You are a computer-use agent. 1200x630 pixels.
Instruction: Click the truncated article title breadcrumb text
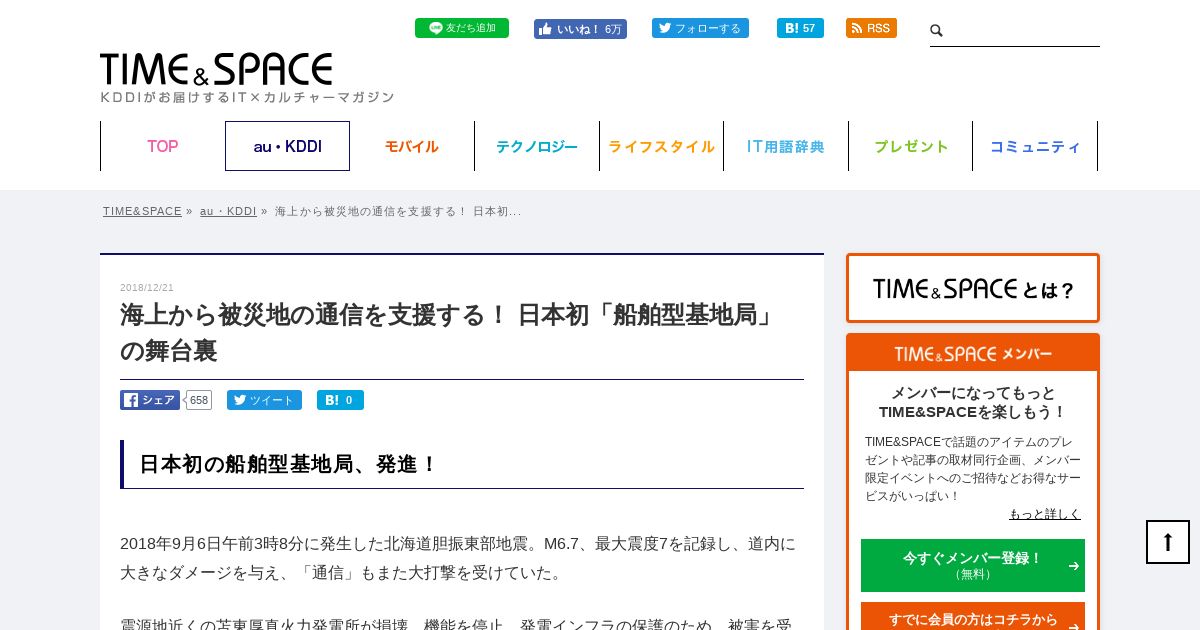[x=398, y=211]
